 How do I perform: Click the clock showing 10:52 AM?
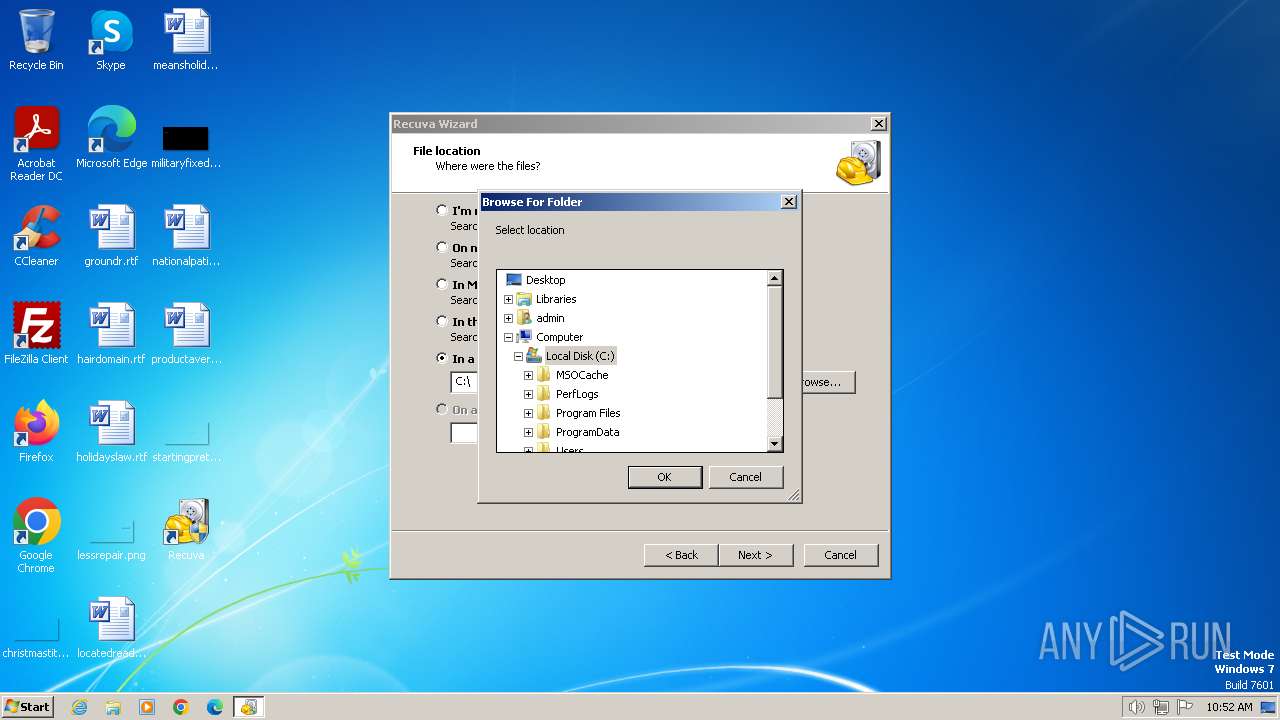[x=1229, y=707]
